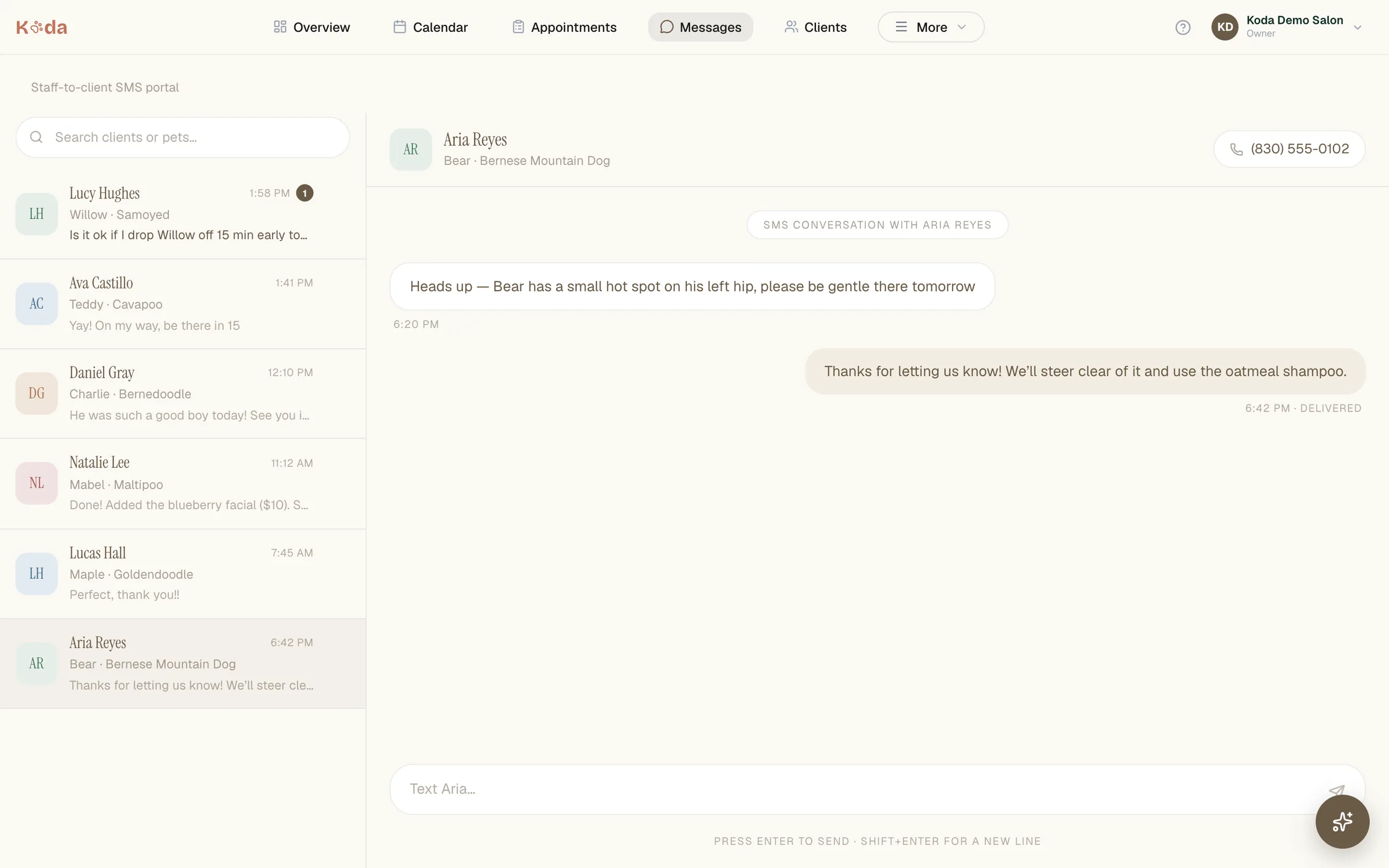Image resolution: width=1389 pixels, height=868 pixels.
Task: Click the oatmeal shampoo reply bubble
Action: coord(1085,372)
